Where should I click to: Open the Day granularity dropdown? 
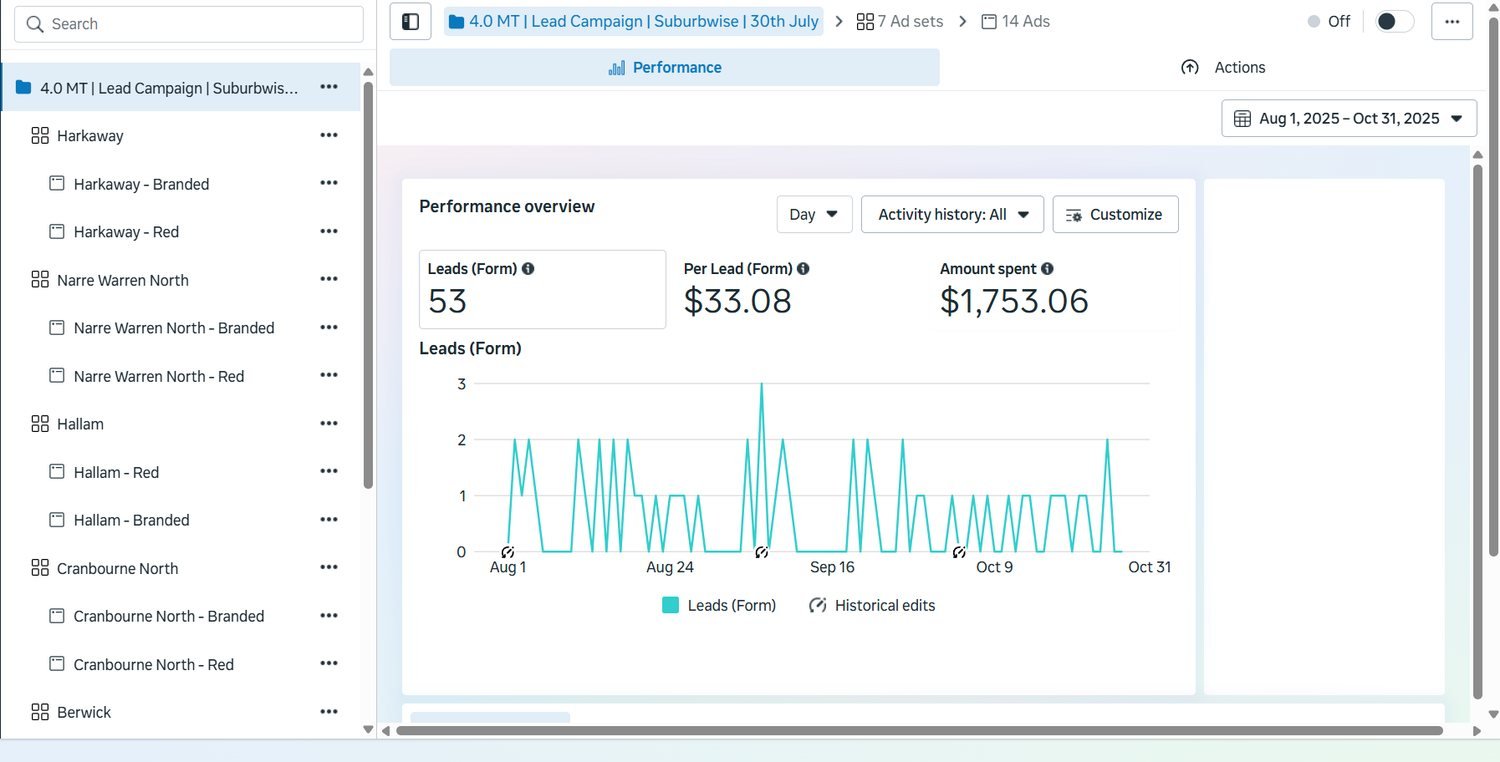[814, 214]
